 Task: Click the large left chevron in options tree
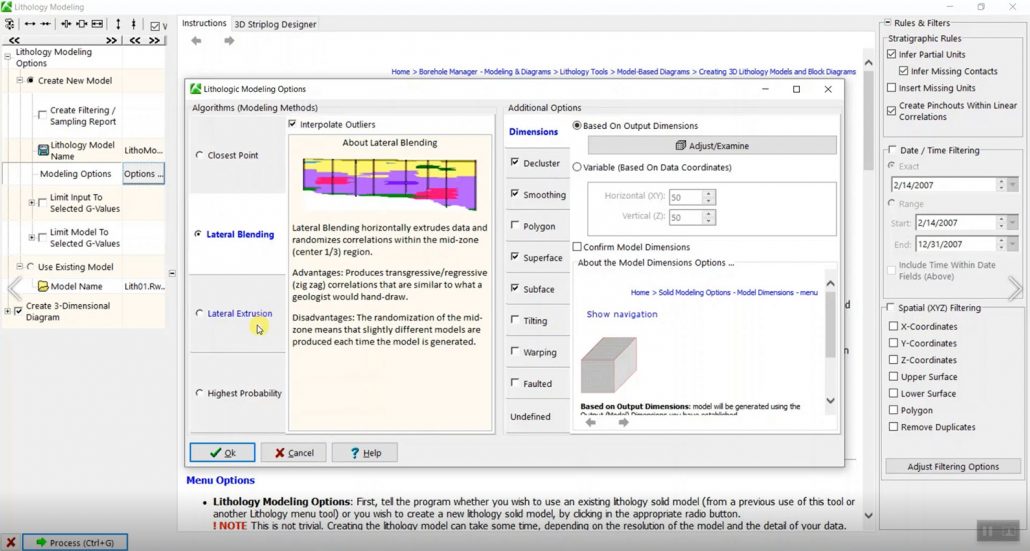point(13,289)
